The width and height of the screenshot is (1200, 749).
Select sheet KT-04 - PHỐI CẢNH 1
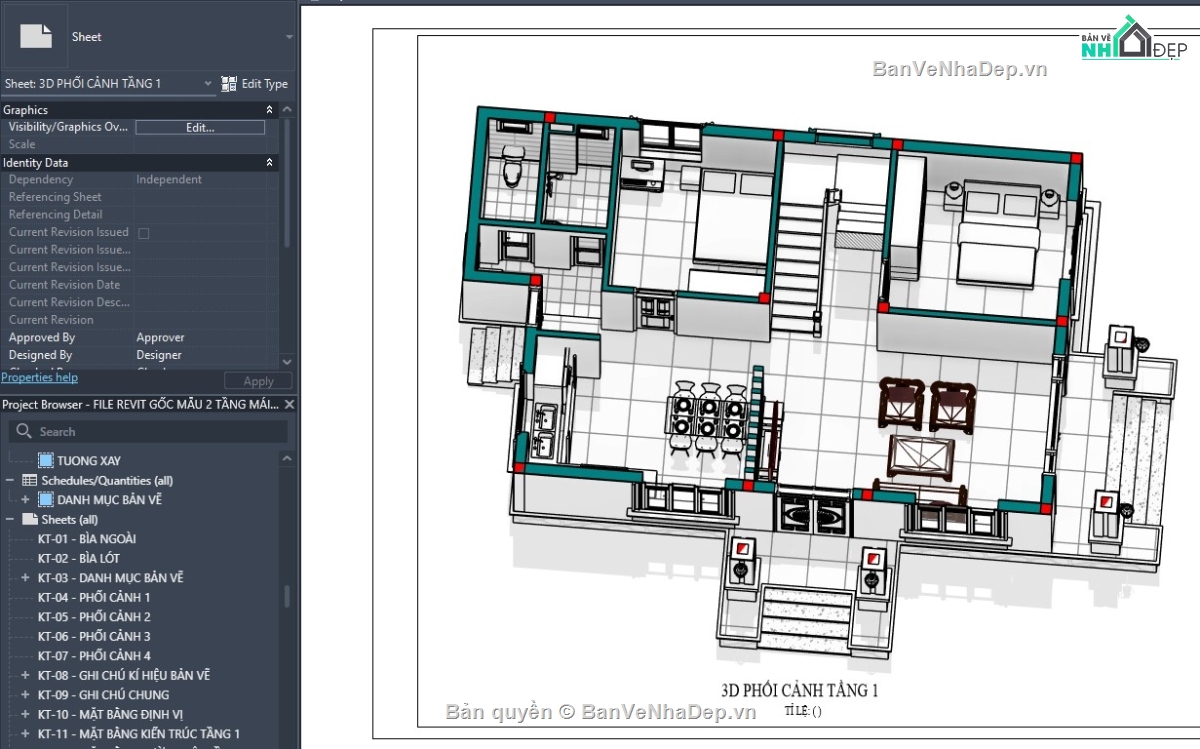[x=94, y=597]
